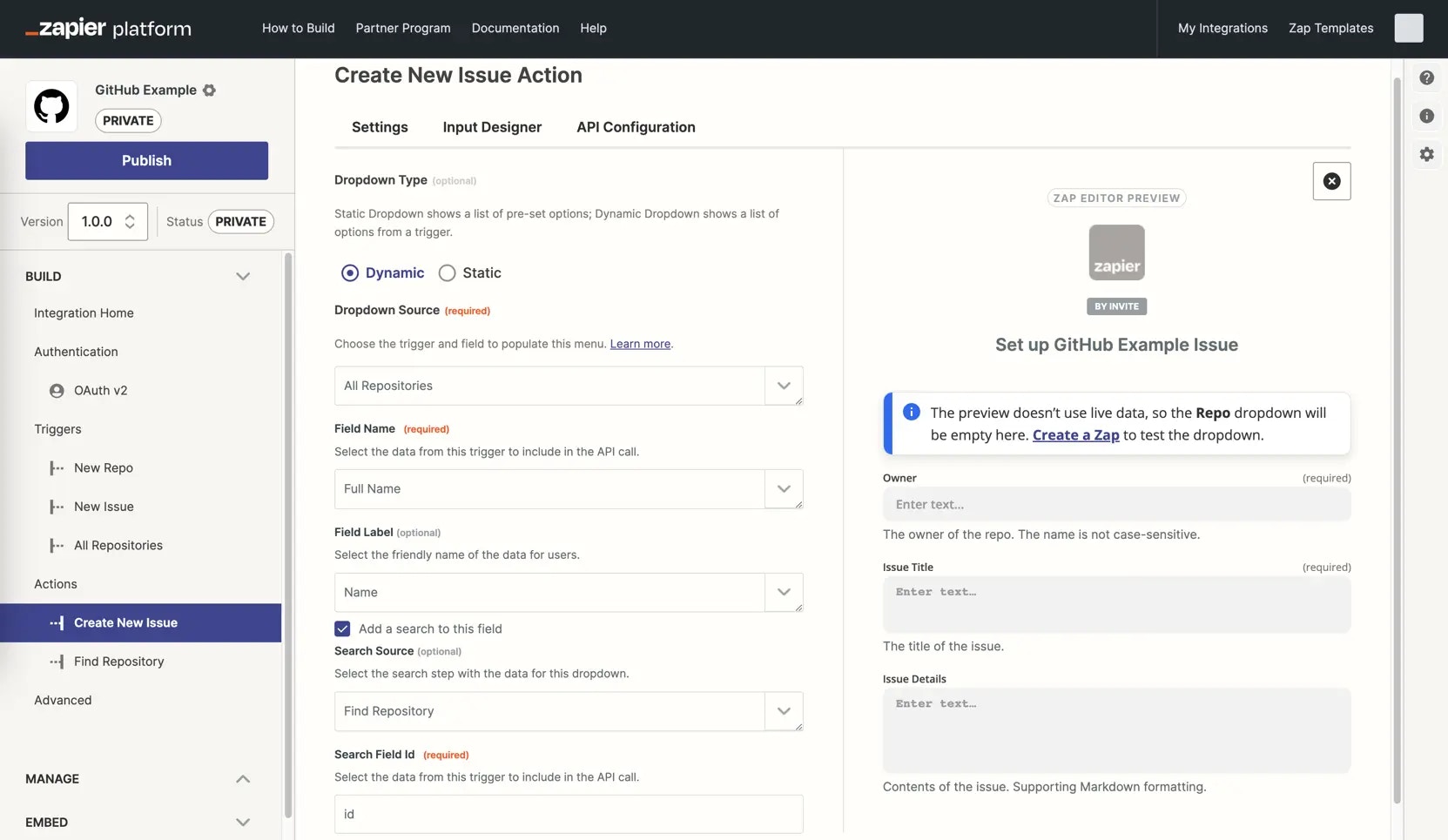1448x840 pixels.
Task: Click the Create a Zap link
Action: pyautogui.click(x=1075, y=435)
